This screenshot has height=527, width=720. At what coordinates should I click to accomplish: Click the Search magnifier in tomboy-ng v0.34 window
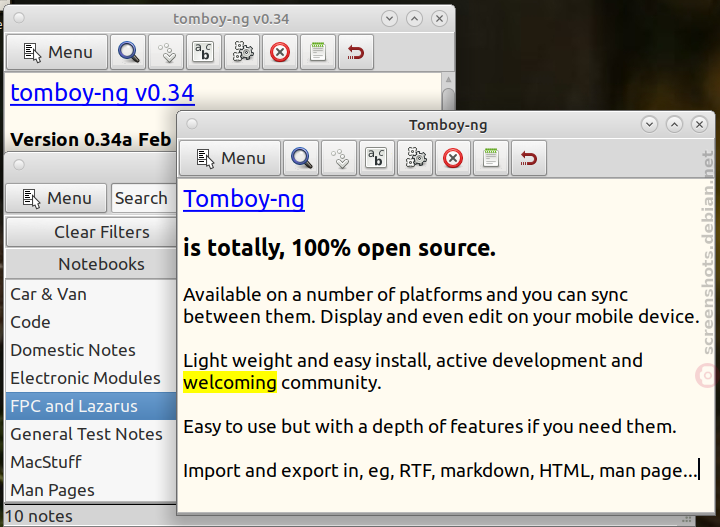point(128,52)
